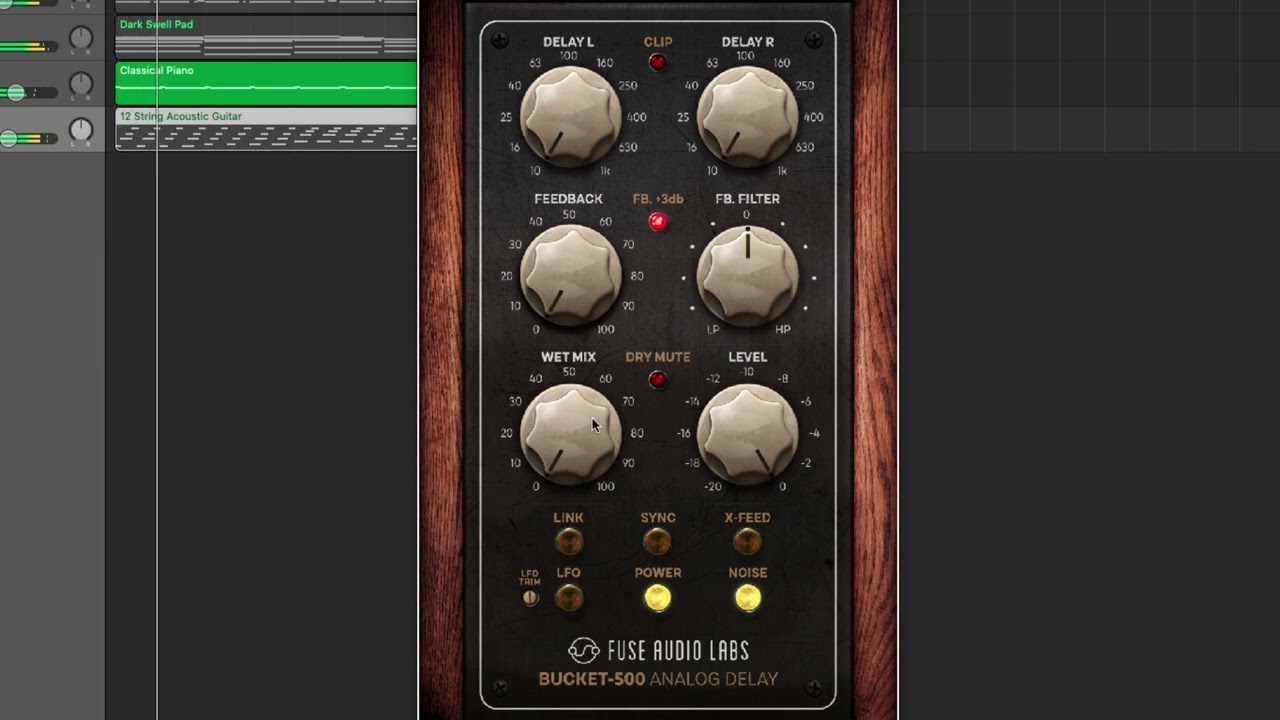Click the LEVEL label

pos(747,357)
